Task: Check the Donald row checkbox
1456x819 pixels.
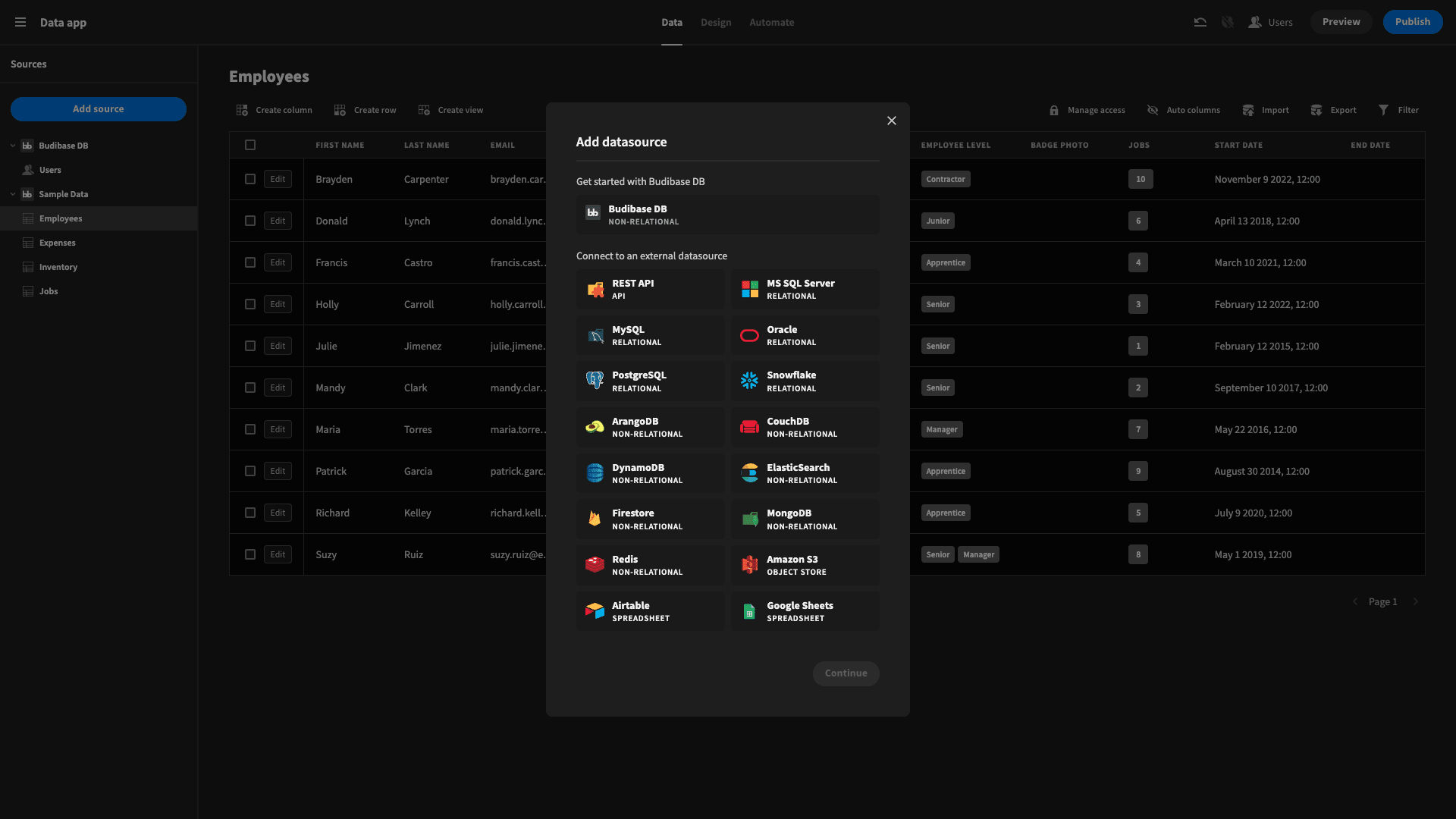Action: pyautogui.click(x=250, y=221)
